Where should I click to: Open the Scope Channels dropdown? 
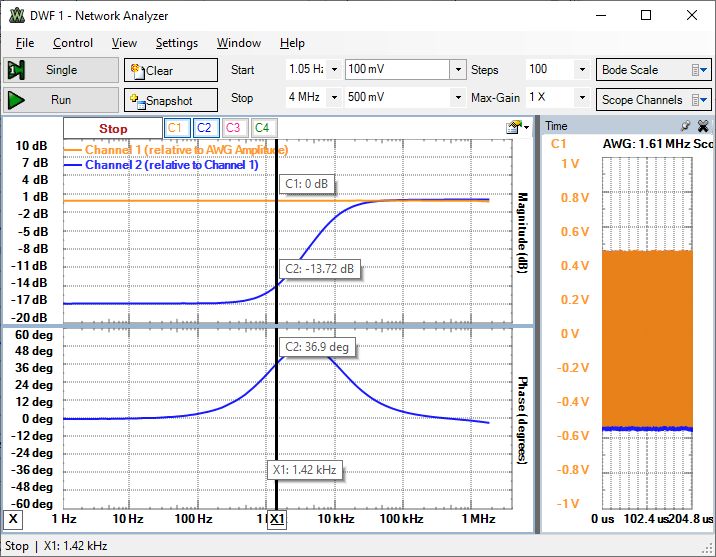[700, 99]
